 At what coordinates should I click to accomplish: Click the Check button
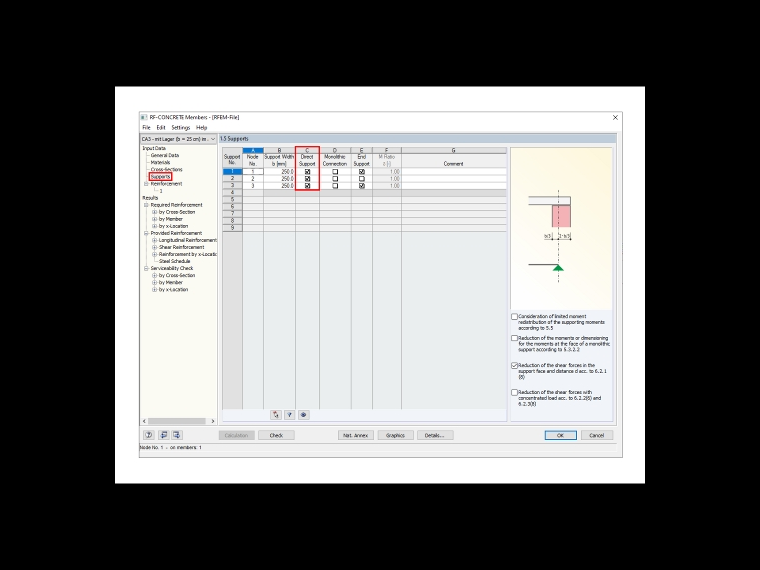pos(276,435)
